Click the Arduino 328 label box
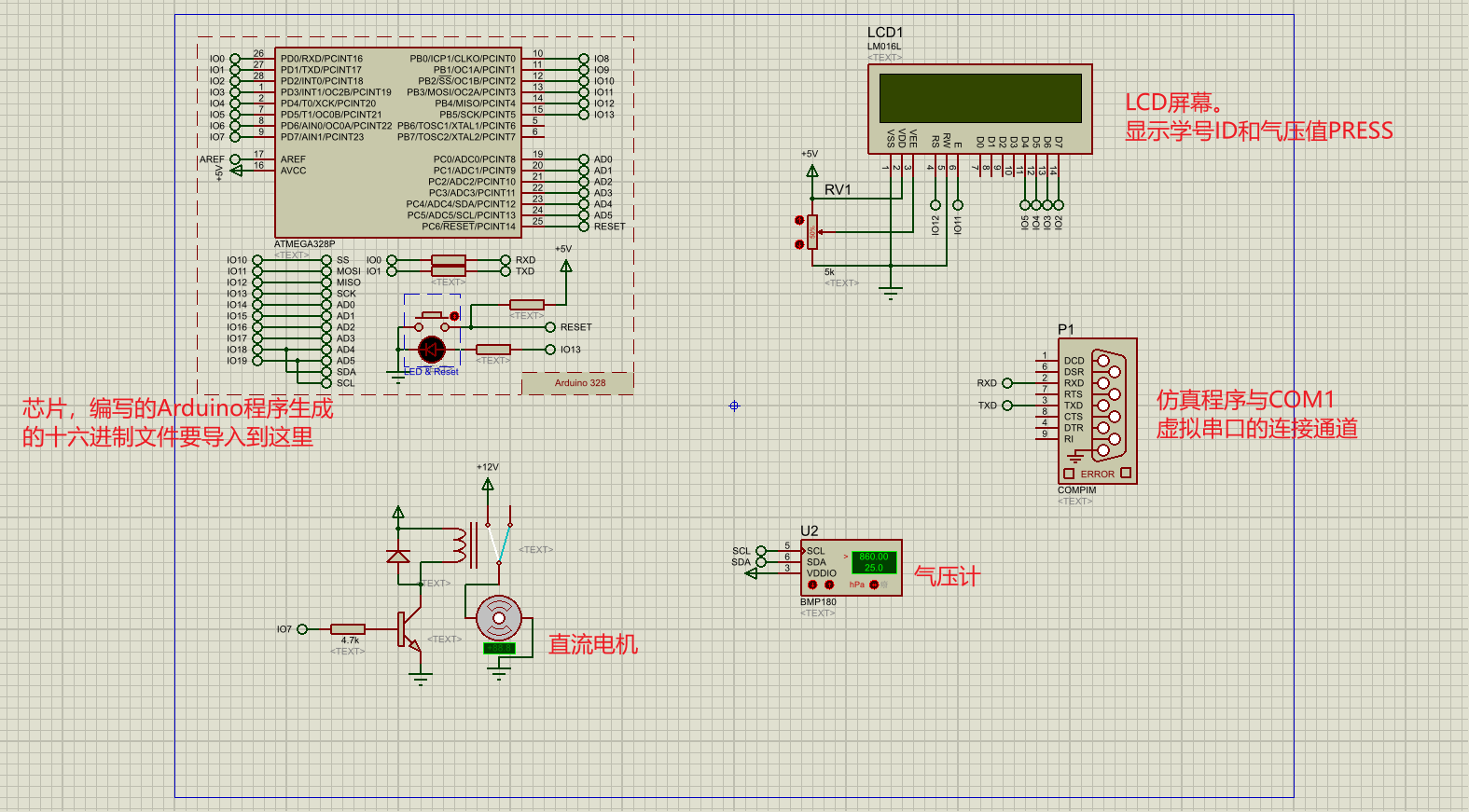This screenshot has width=1469, height=812. (578, 383)
